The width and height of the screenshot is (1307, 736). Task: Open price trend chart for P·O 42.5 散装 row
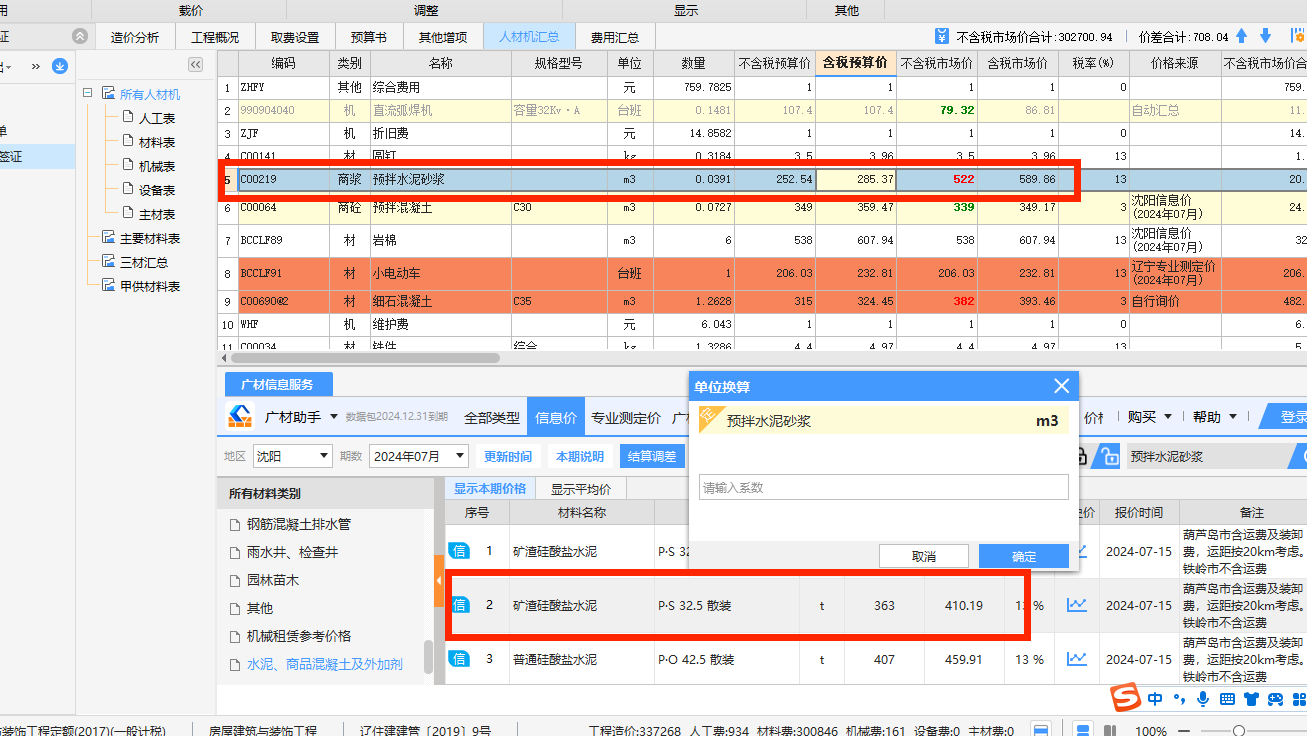pyautogui.click(x=1077, y=659)
